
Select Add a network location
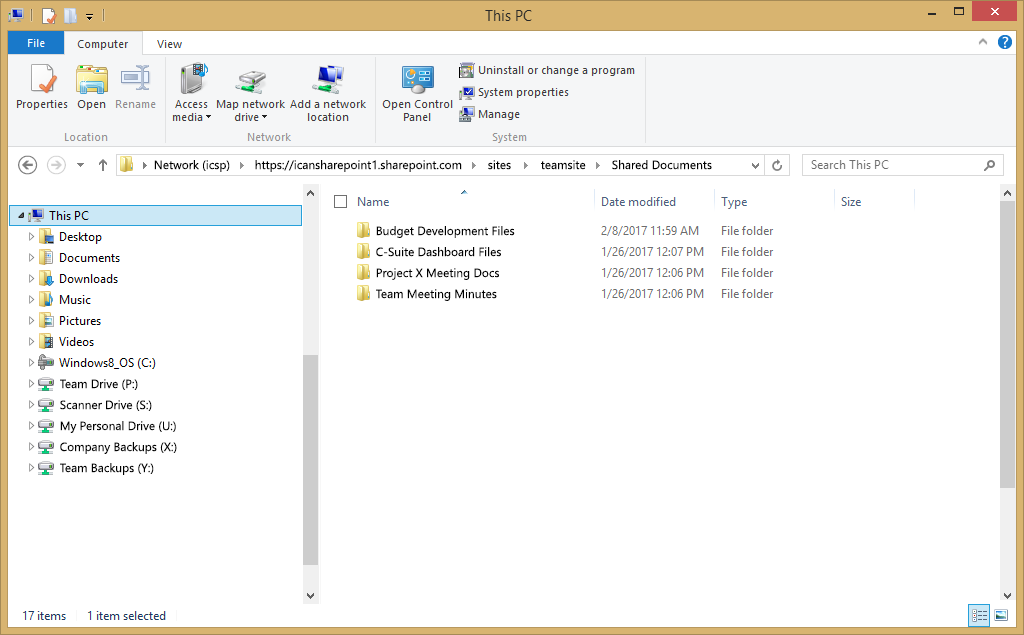328,90
